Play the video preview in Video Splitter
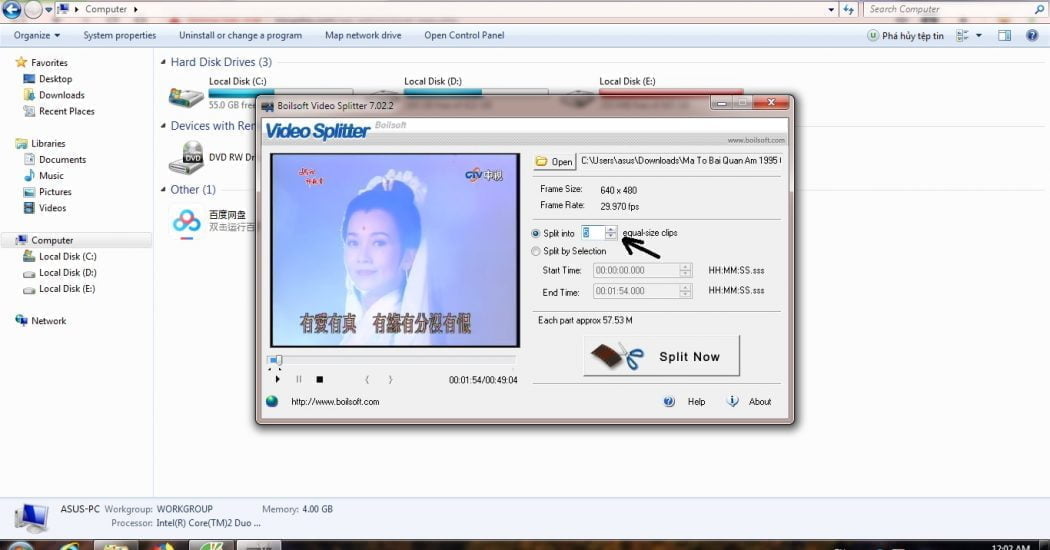The image size is (1050, 550). tap(277, 379)
